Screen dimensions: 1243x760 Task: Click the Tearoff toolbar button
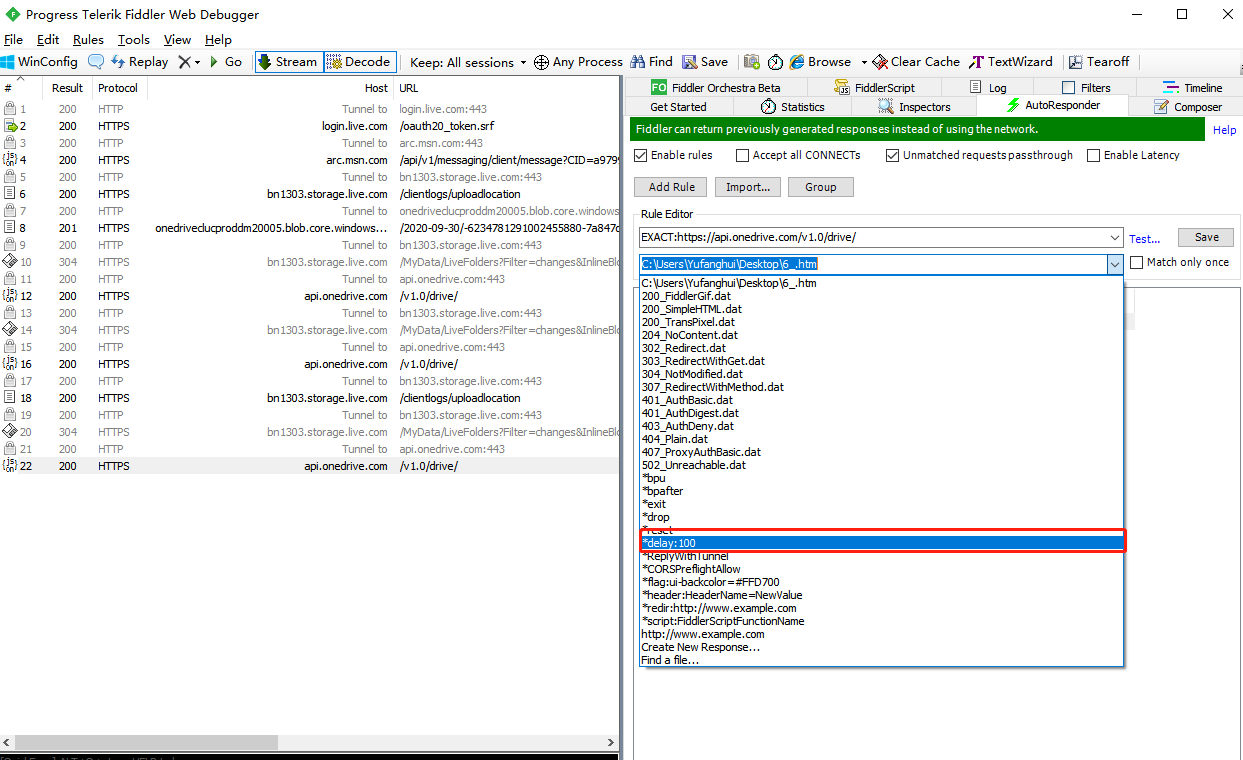(1098, 62)
